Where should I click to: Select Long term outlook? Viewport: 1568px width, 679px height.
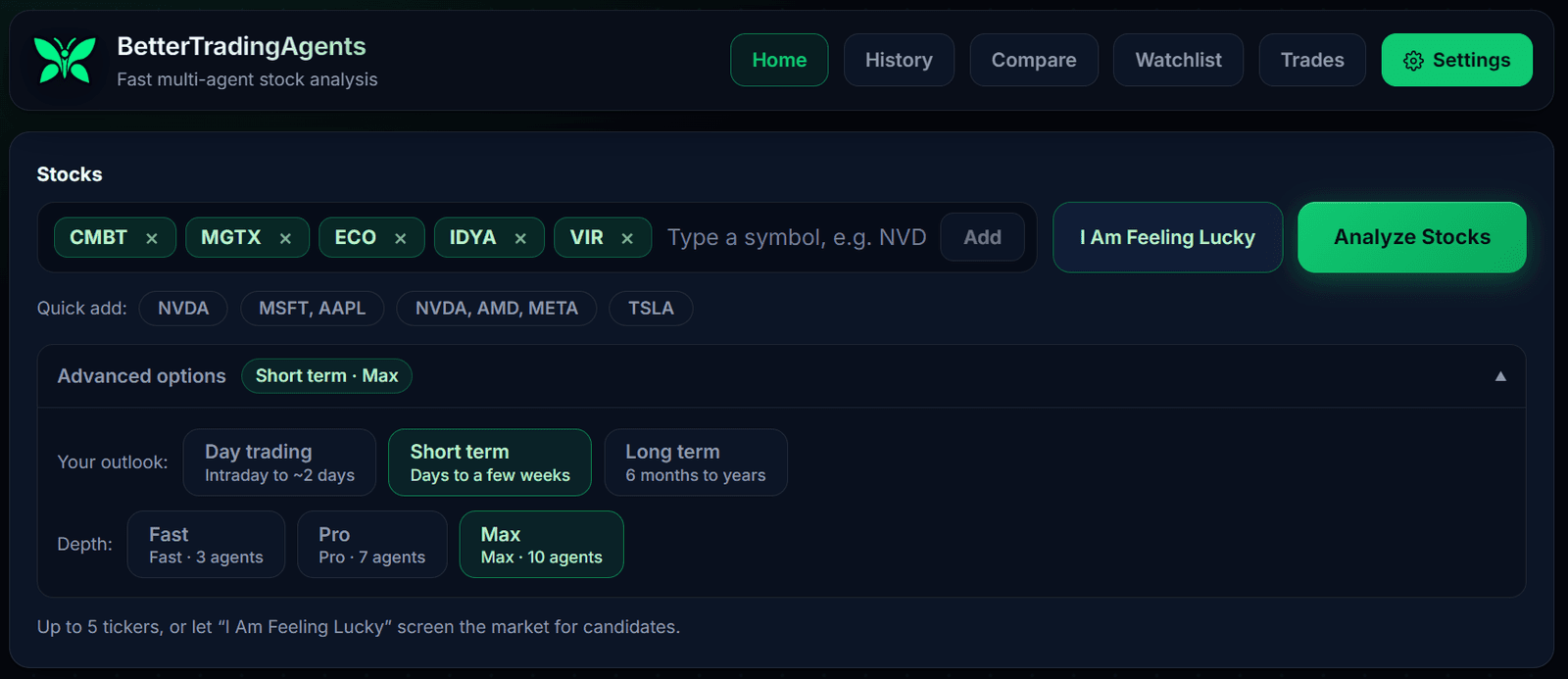click(x=696, y=462)
